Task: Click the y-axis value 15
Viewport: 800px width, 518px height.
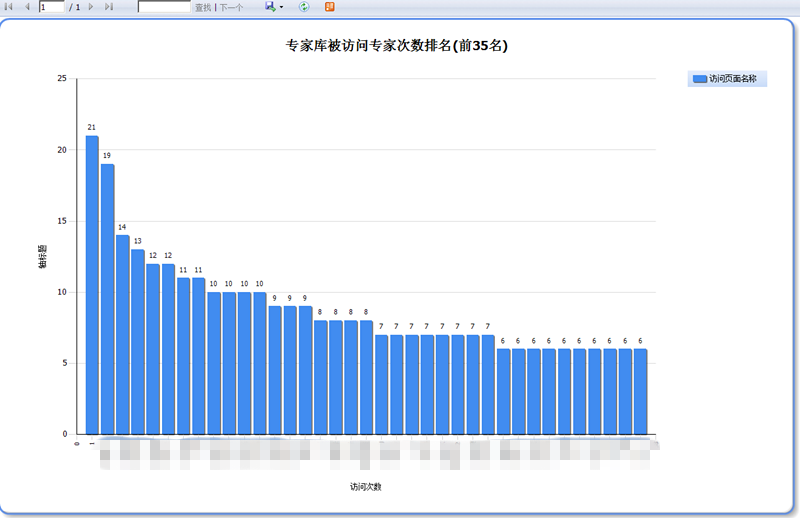Action: tap(62, 221)
